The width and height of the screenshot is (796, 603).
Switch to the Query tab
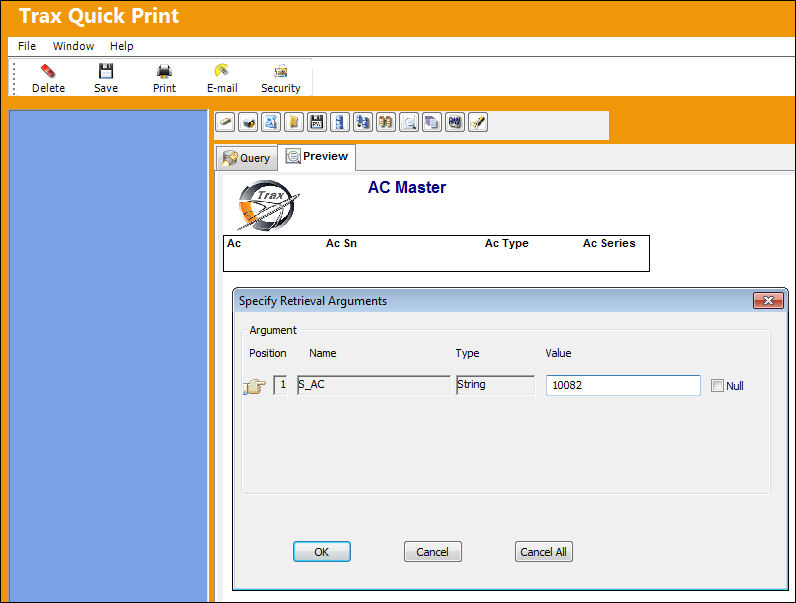247,158
